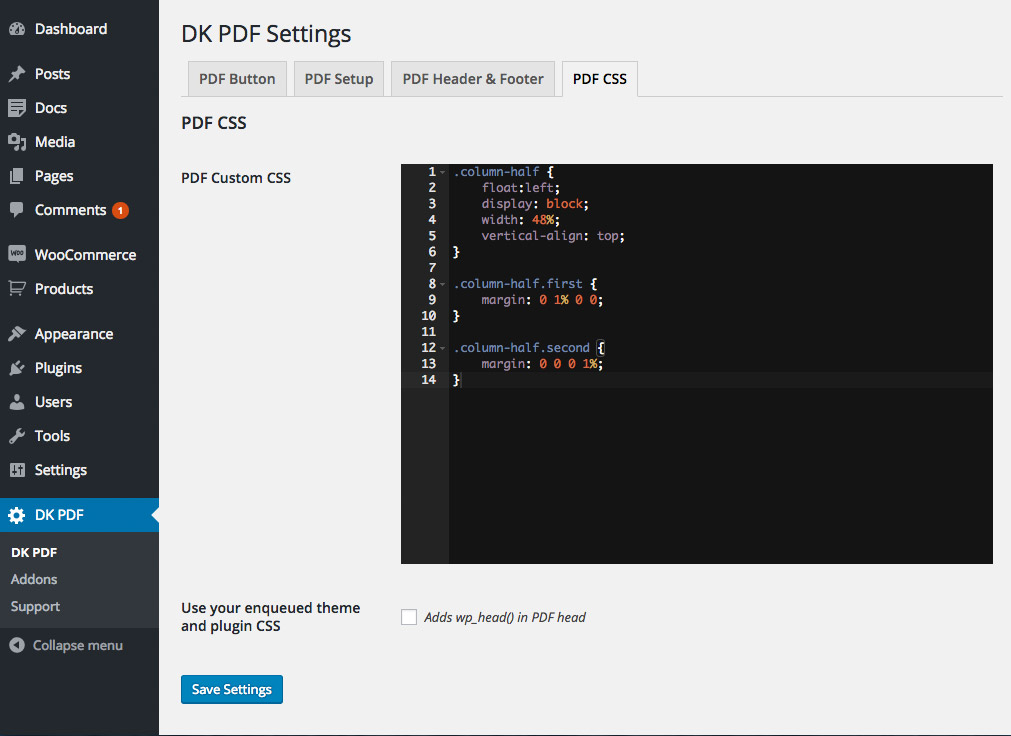Click the Media icon in sidebar

click(x=16, y=142)
